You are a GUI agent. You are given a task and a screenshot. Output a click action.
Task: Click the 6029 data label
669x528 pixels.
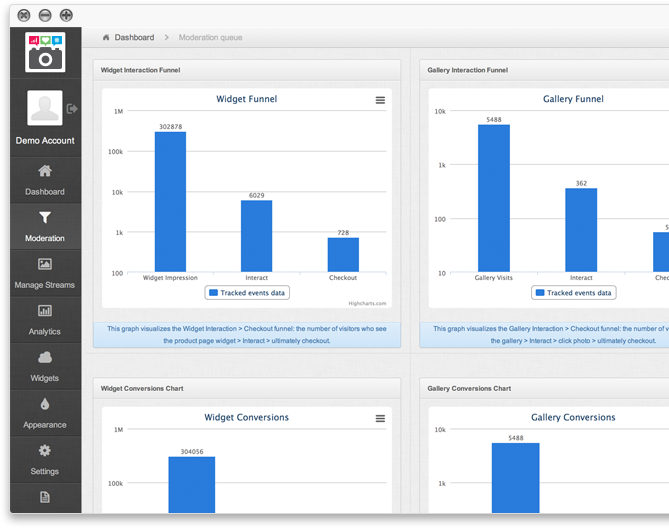[x=256, y=195]
